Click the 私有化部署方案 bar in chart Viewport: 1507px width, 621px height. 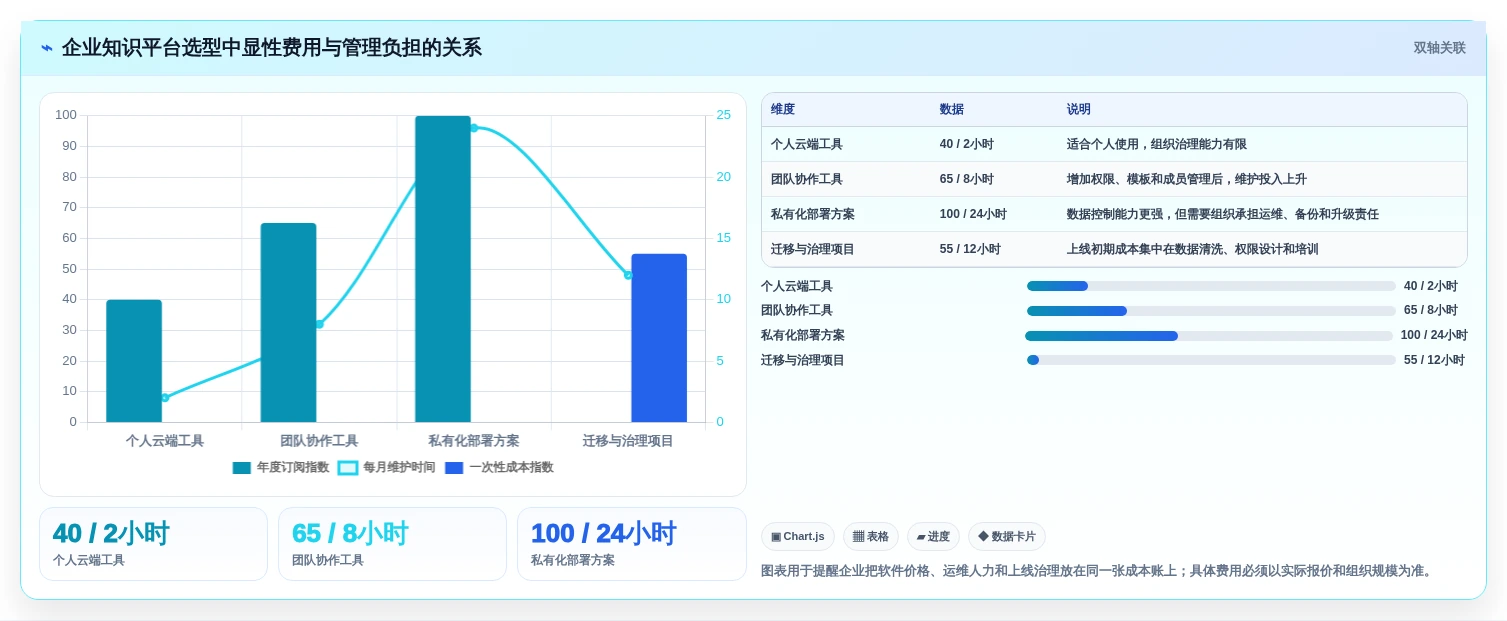pyautogui.click(x=443, y=269)
